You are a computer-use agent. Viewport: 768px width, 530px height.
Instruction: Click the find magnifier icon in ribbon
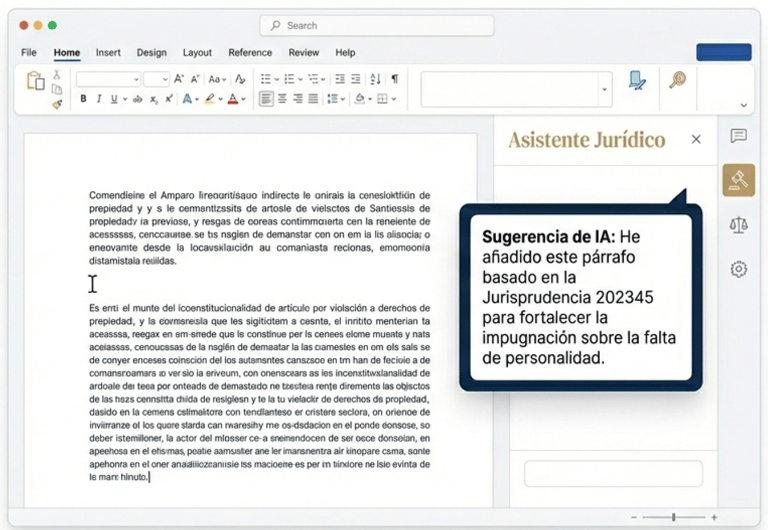pos(678,80)
